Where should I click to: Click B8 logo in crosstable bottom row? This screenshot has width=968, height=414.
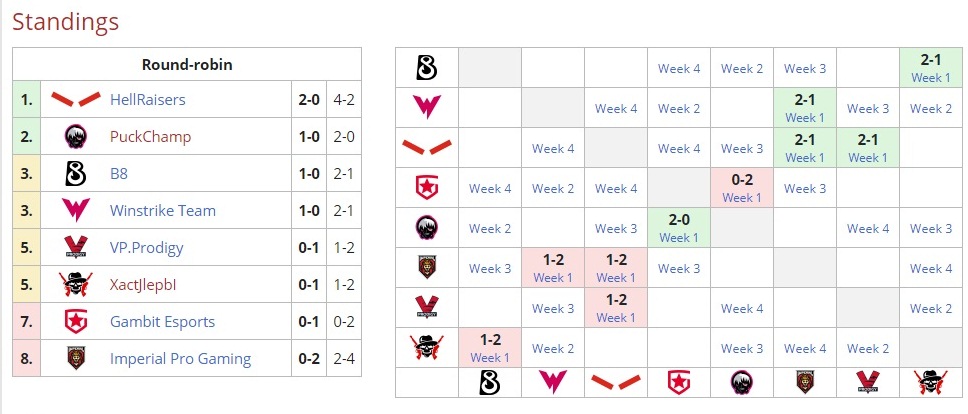click(x=490, y=382)
